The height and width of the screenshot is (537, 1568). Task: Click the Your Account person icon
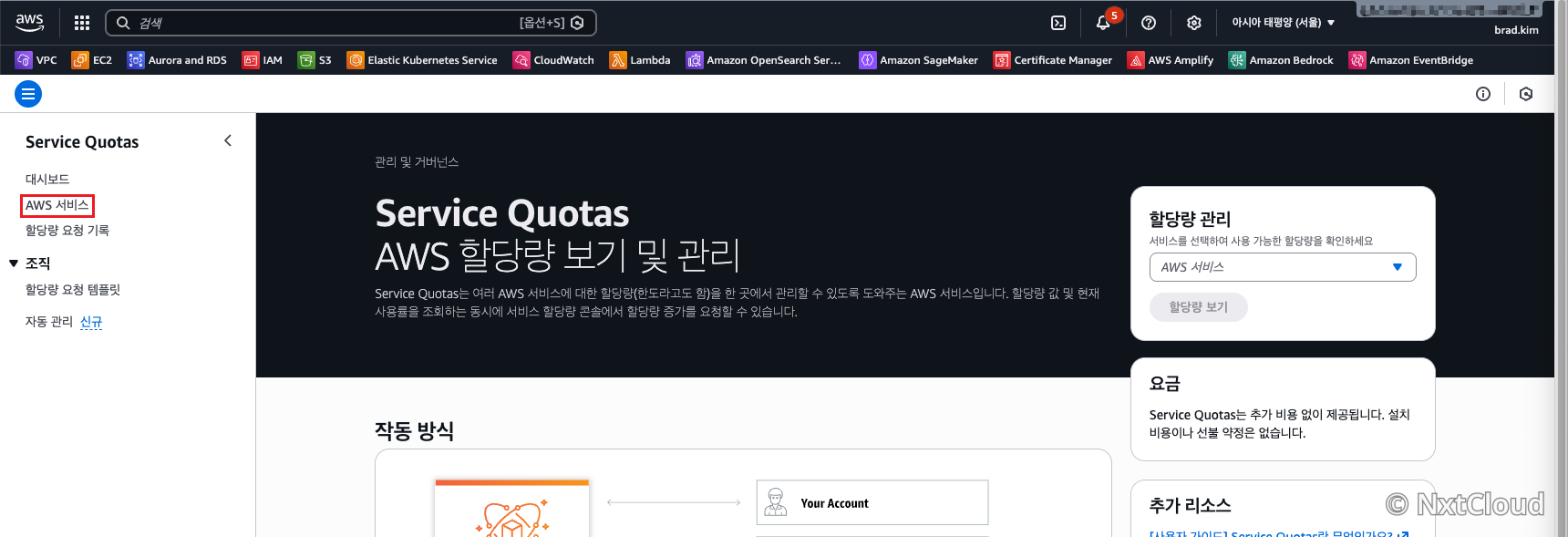tap(776, 502)
